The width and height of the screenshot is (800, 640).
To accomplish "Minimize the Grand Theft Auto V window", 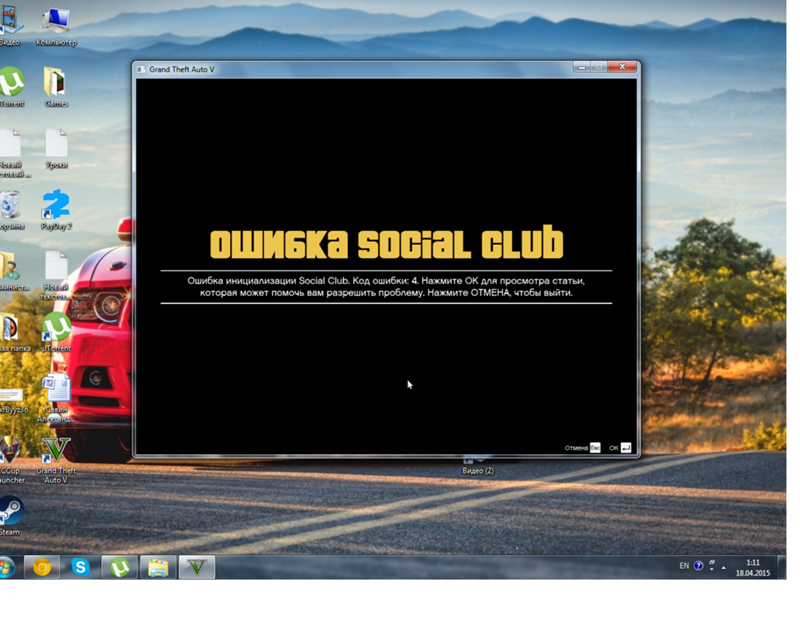I will point(581,67).
